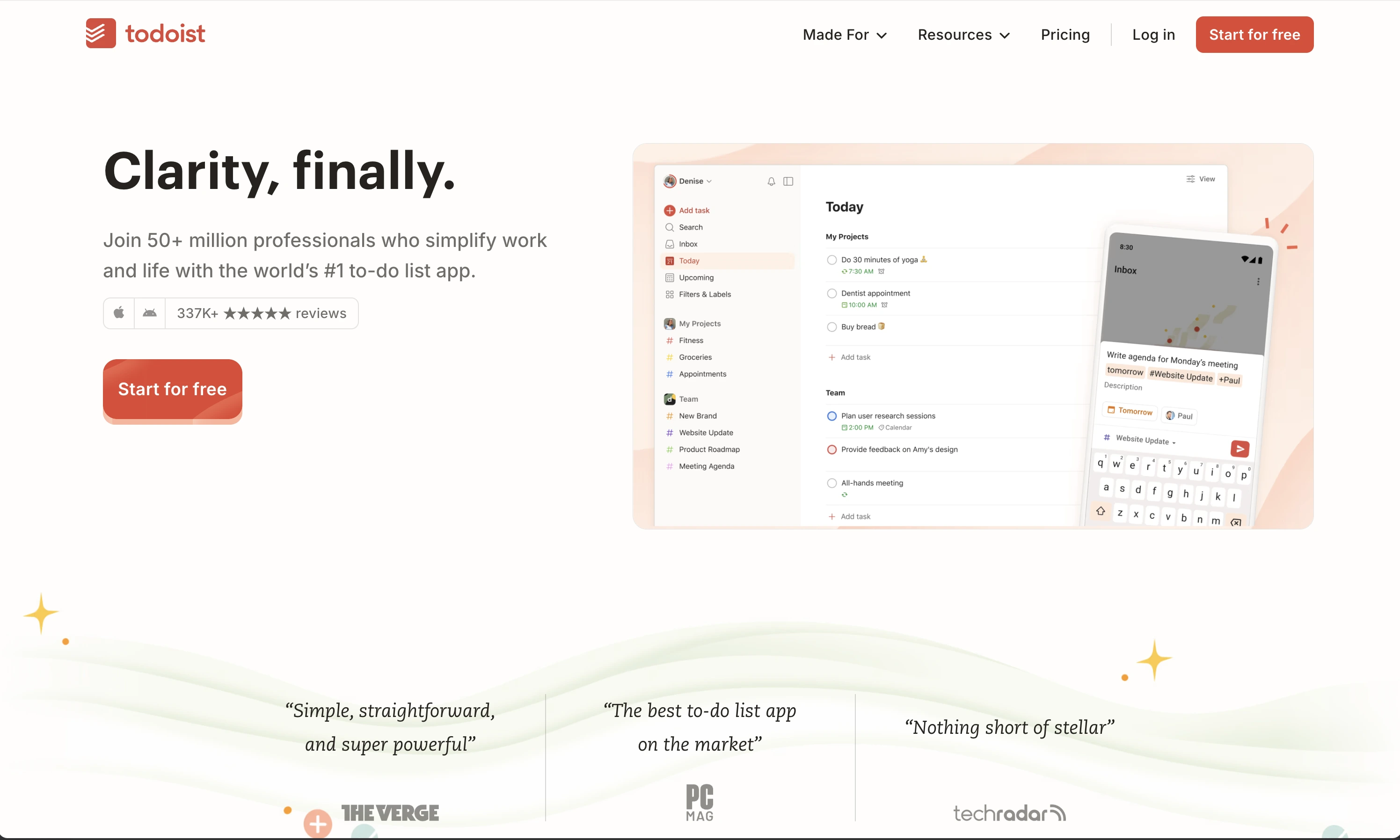Click the PC Mag logo
1400x840 pixels.
coord(700,803)
